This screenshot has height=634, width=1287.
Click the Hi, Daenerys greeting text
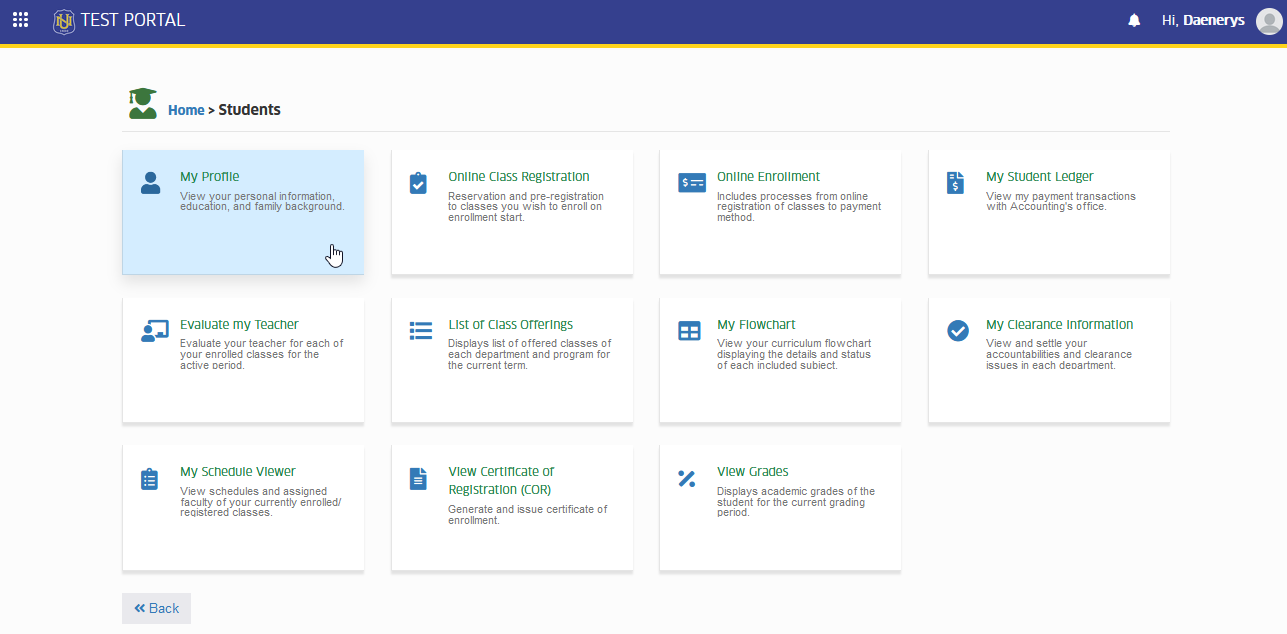1203,20
